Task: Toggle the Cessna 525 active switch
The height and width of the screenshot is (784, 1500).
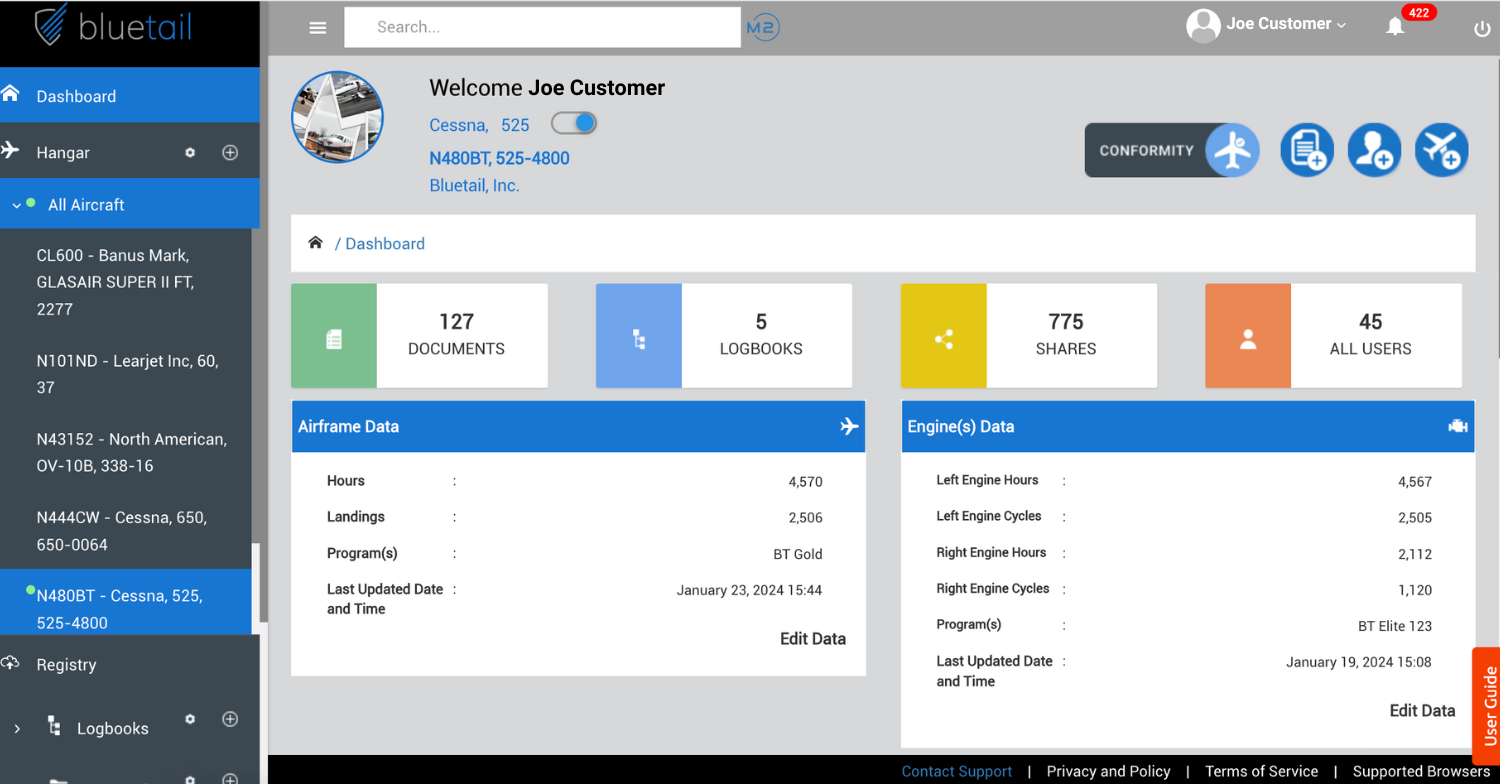Action: click(573, 122)
